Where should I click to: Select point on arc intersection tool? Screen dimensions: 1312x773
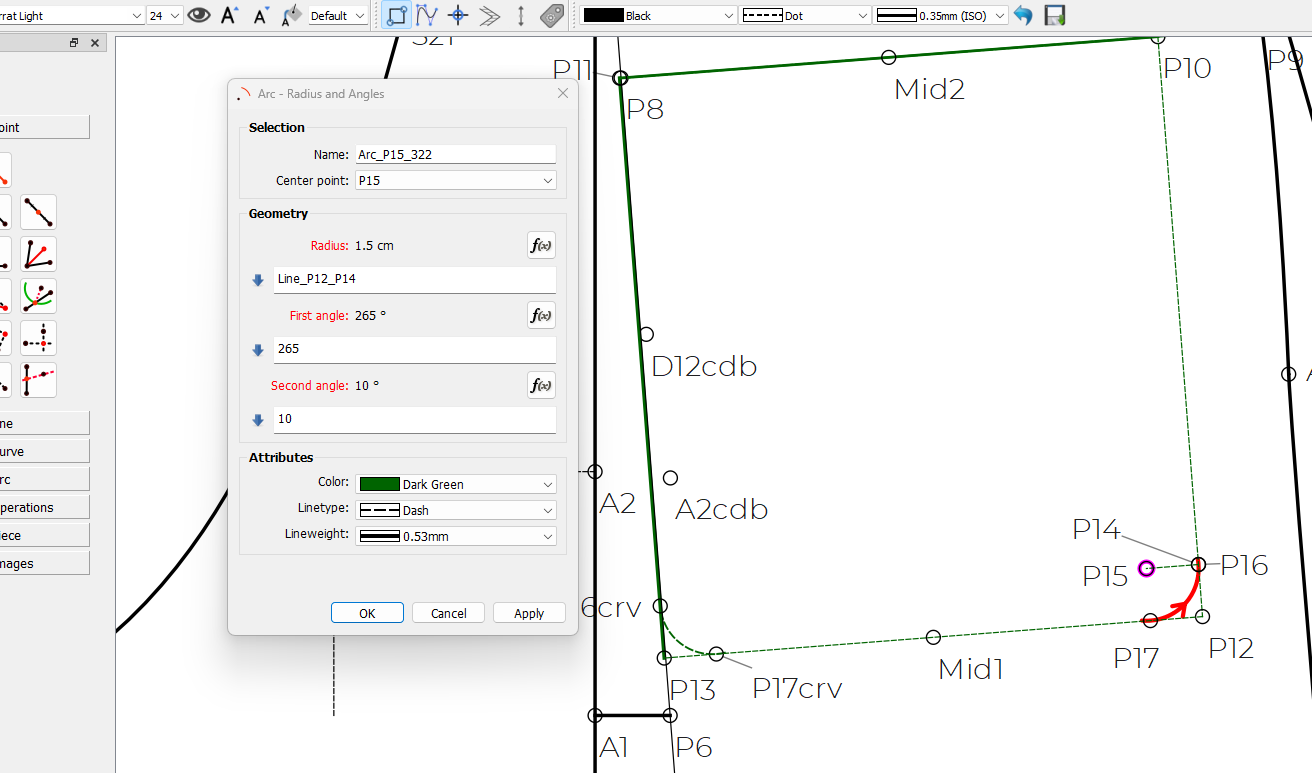[x=38, y=296]
